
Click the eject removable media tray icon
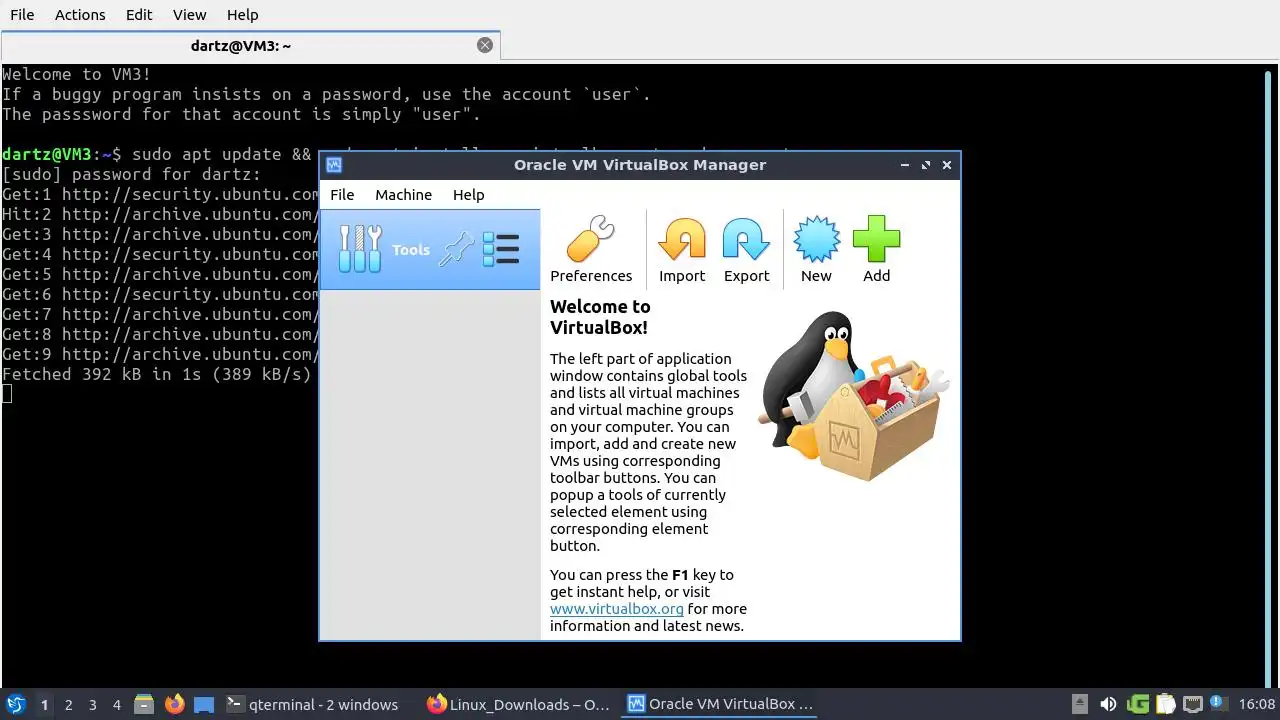pos(1079,704)
